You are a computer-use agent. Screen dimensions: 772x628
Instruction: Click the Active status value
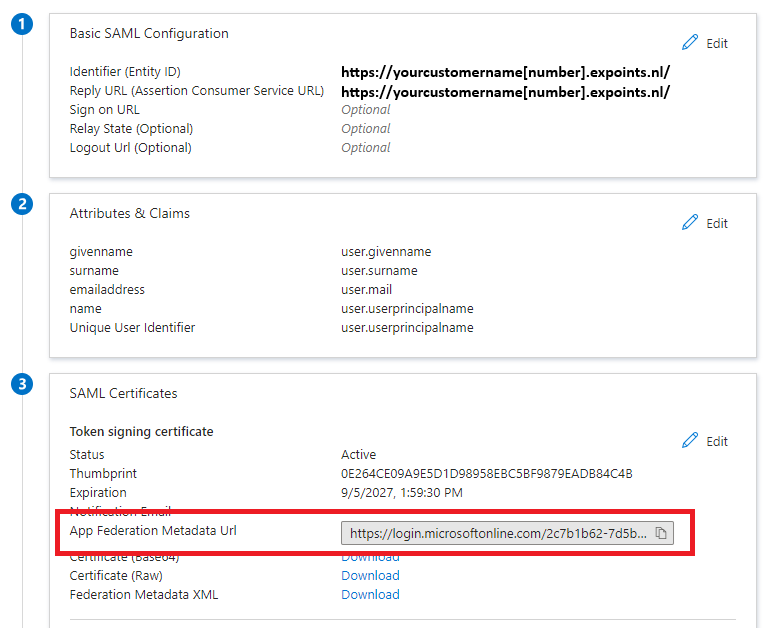(x=358, y=454)
